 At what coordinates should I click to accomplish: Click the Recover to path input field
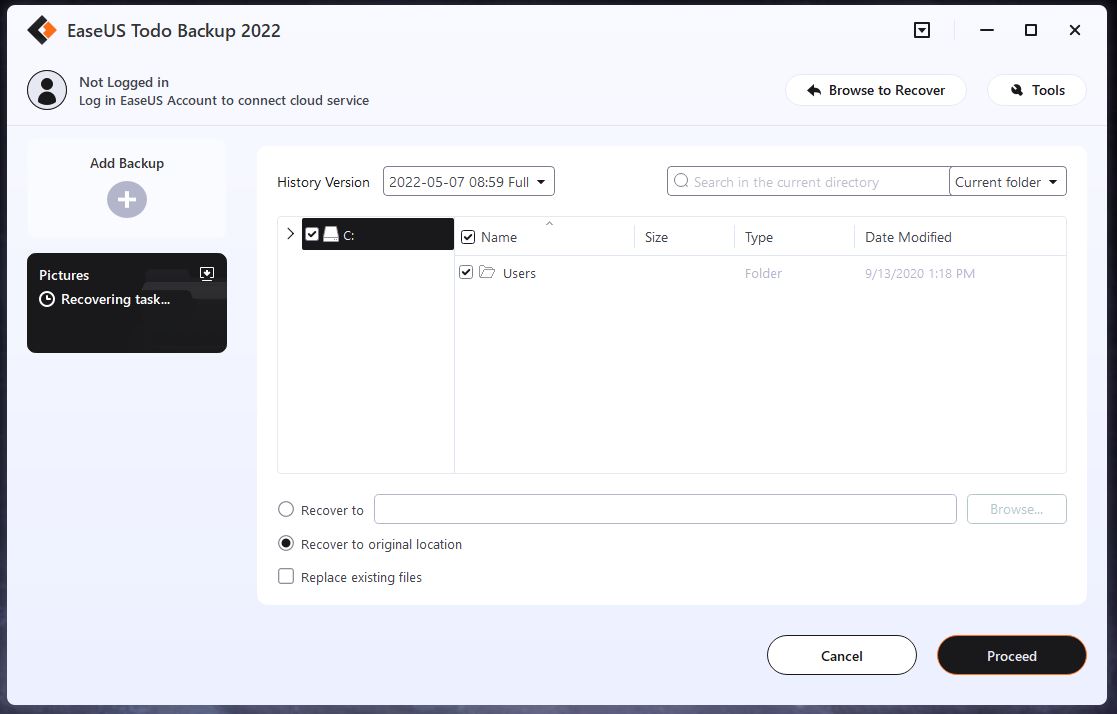point(665,509)
